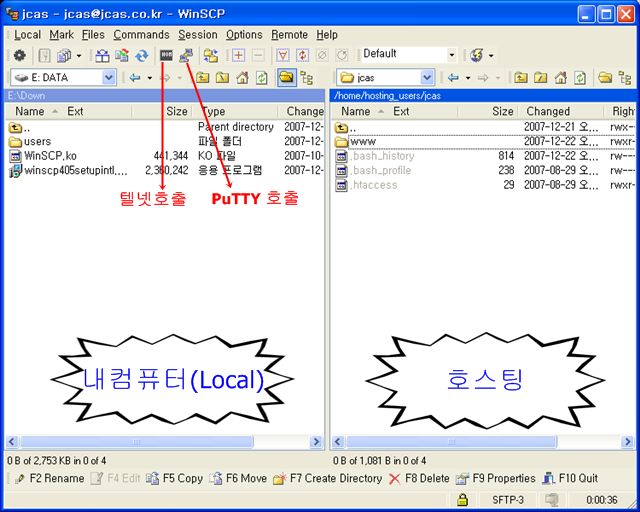
Task: Click the F5 Copy button
Action: point(174,478)
